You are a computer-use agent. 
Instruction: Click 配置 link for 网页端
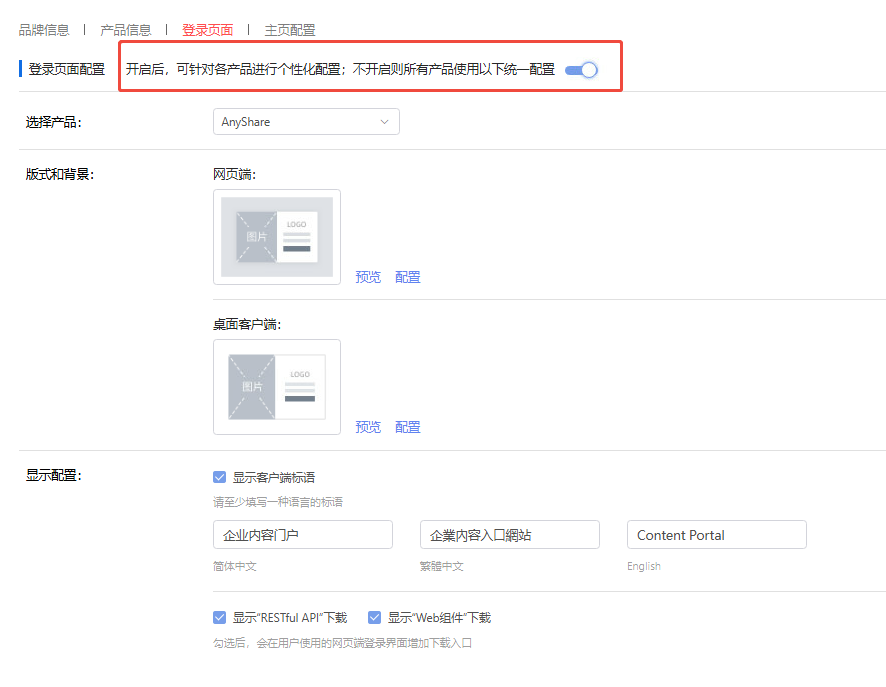(408, 277)
